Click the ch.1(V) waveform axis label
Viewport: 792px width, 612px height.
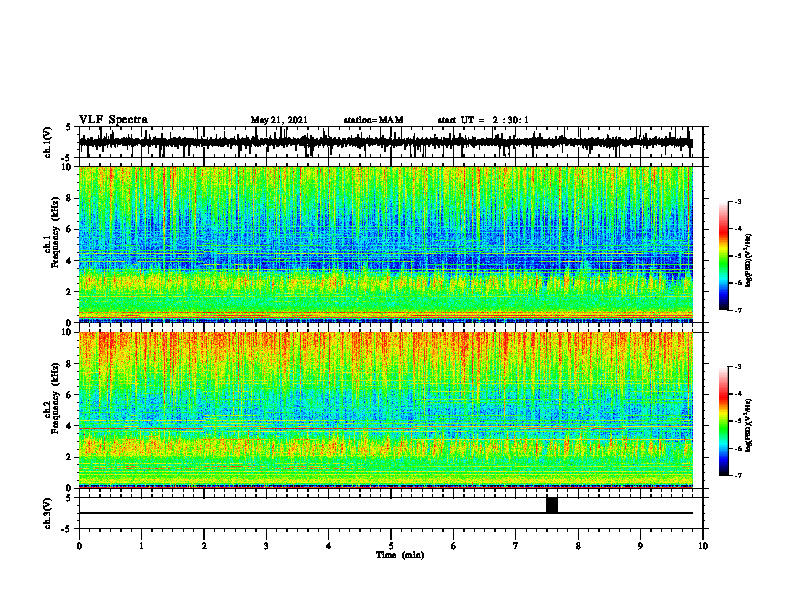coord(48,142)
